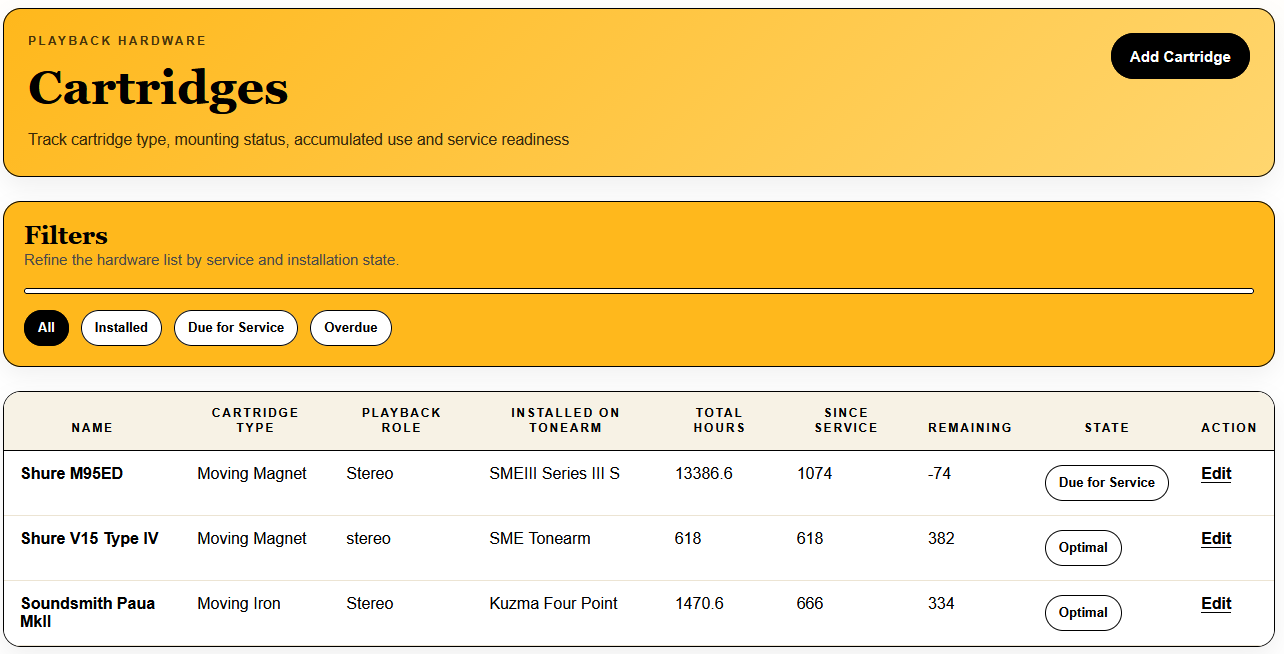
Task: Click since service value 666
Action: coord(810,604)
